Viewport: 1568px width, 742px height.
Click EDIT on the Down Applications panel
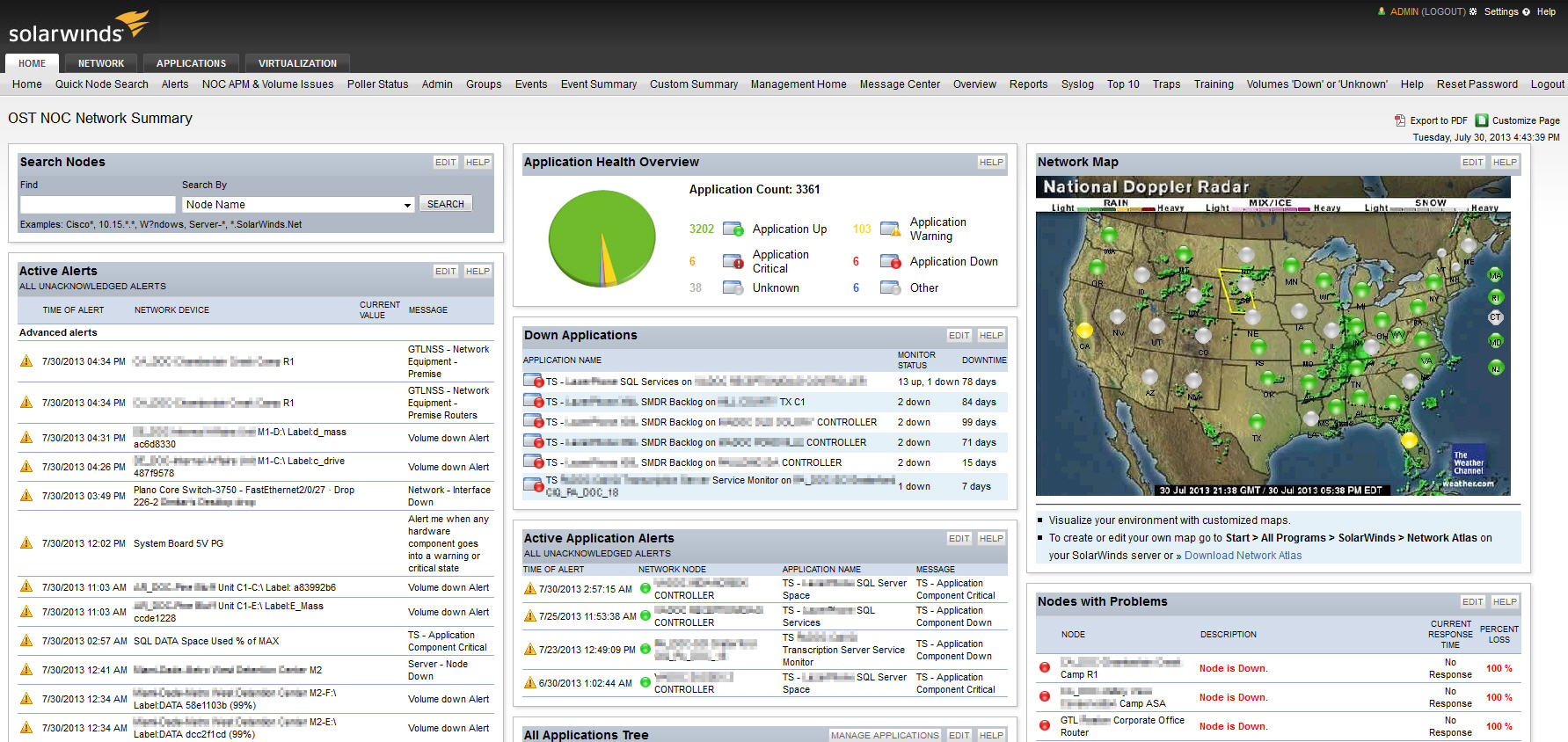coord(959,336)
